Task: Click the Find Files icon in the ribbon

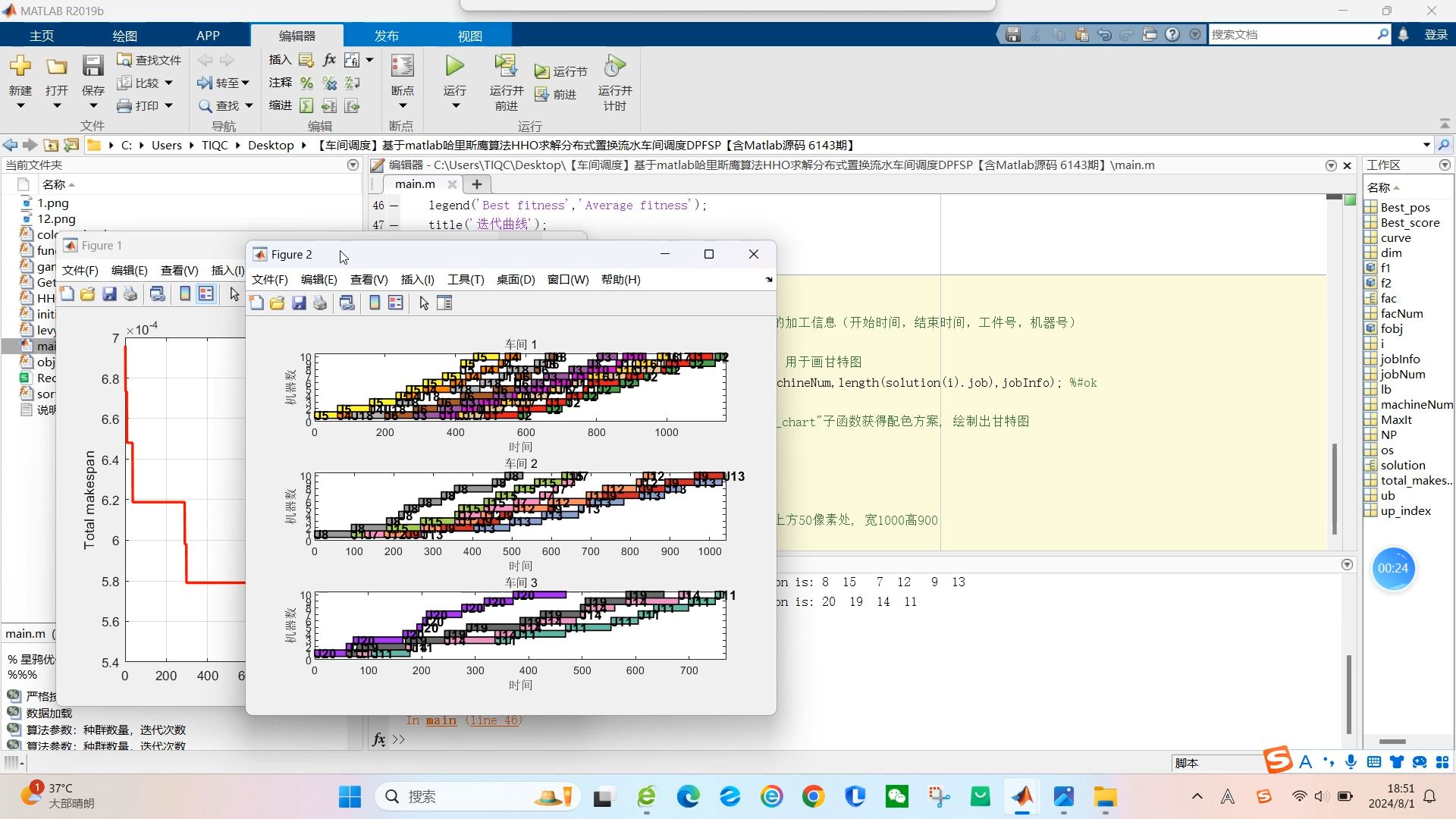Action: click(124, 59)
